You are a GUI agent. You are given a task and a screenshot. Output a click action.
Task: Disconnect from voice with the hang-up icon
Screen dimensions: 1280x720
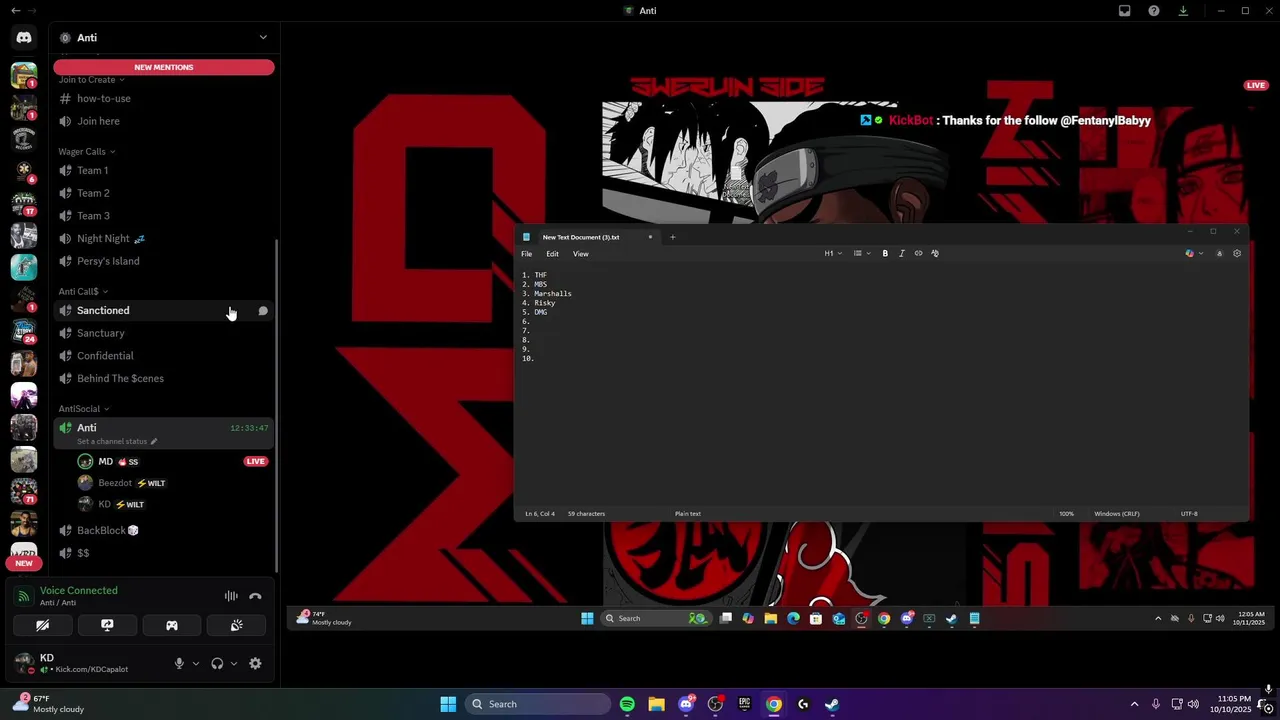pyautogui.click(x=255, y=596)
